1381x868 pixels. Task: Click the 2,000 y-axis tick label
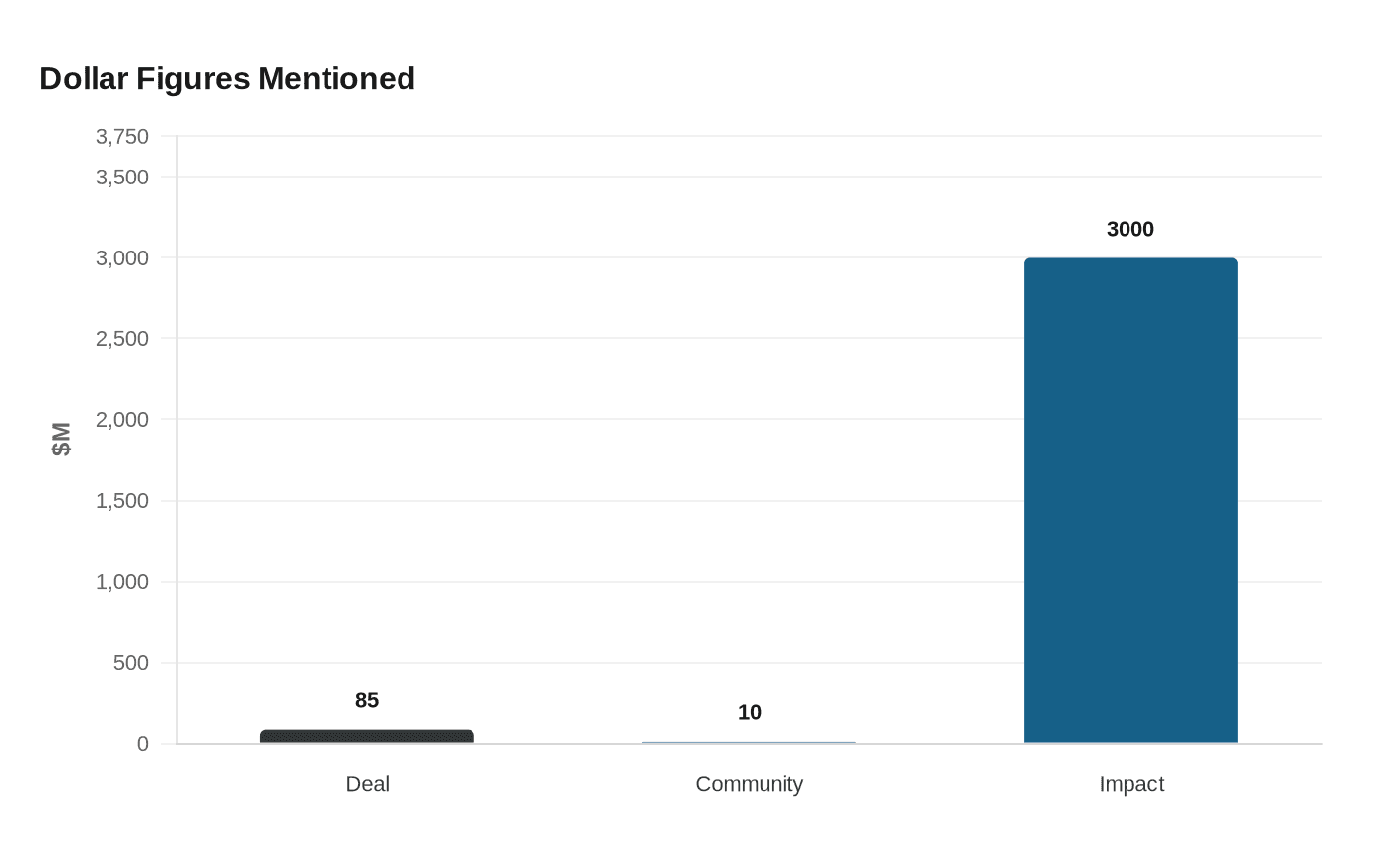pyautogui.click(x=122, y=420)
